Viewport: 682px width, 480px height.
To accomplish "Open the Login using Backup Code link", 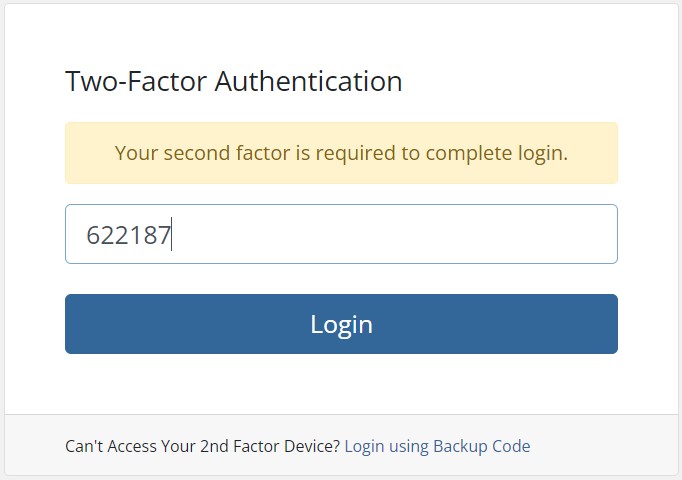I will pos(437,447).
